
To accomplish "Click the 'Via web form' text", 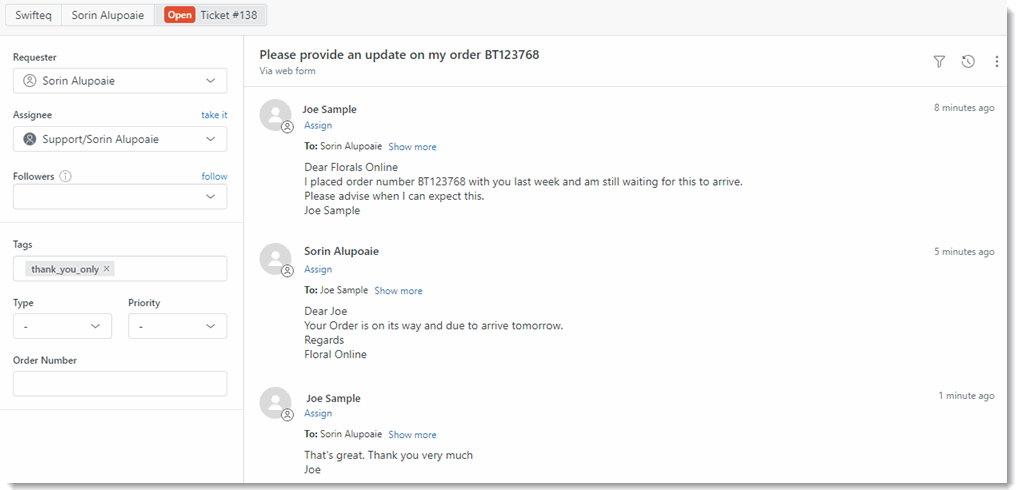I will [288, 71].
